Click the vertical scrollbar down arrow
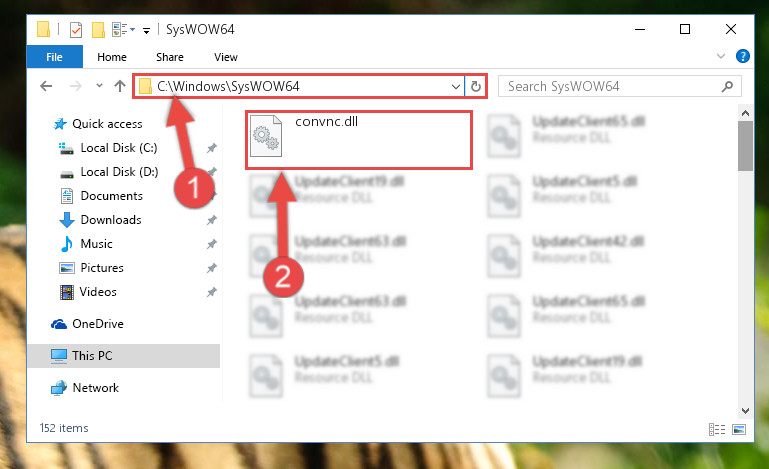 pos(745,411)
